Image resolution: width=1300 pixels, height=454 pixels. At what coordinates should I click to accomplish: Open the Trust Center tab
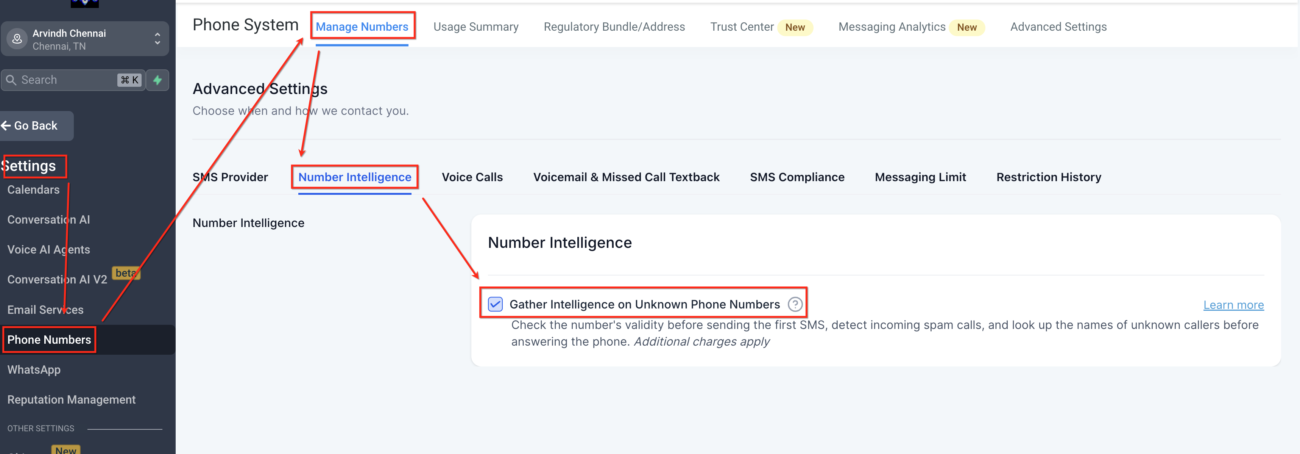[x=742, y=27]
